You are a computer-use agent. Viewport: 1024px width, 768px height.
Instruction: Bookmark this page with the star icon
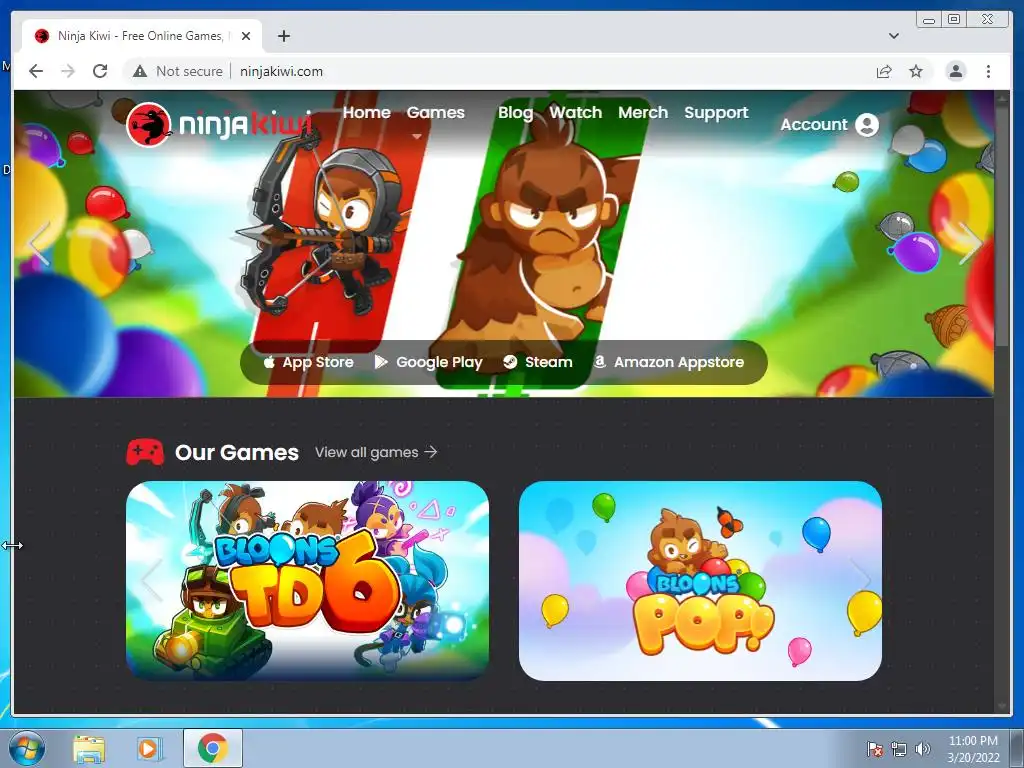(x=916, y=71)
